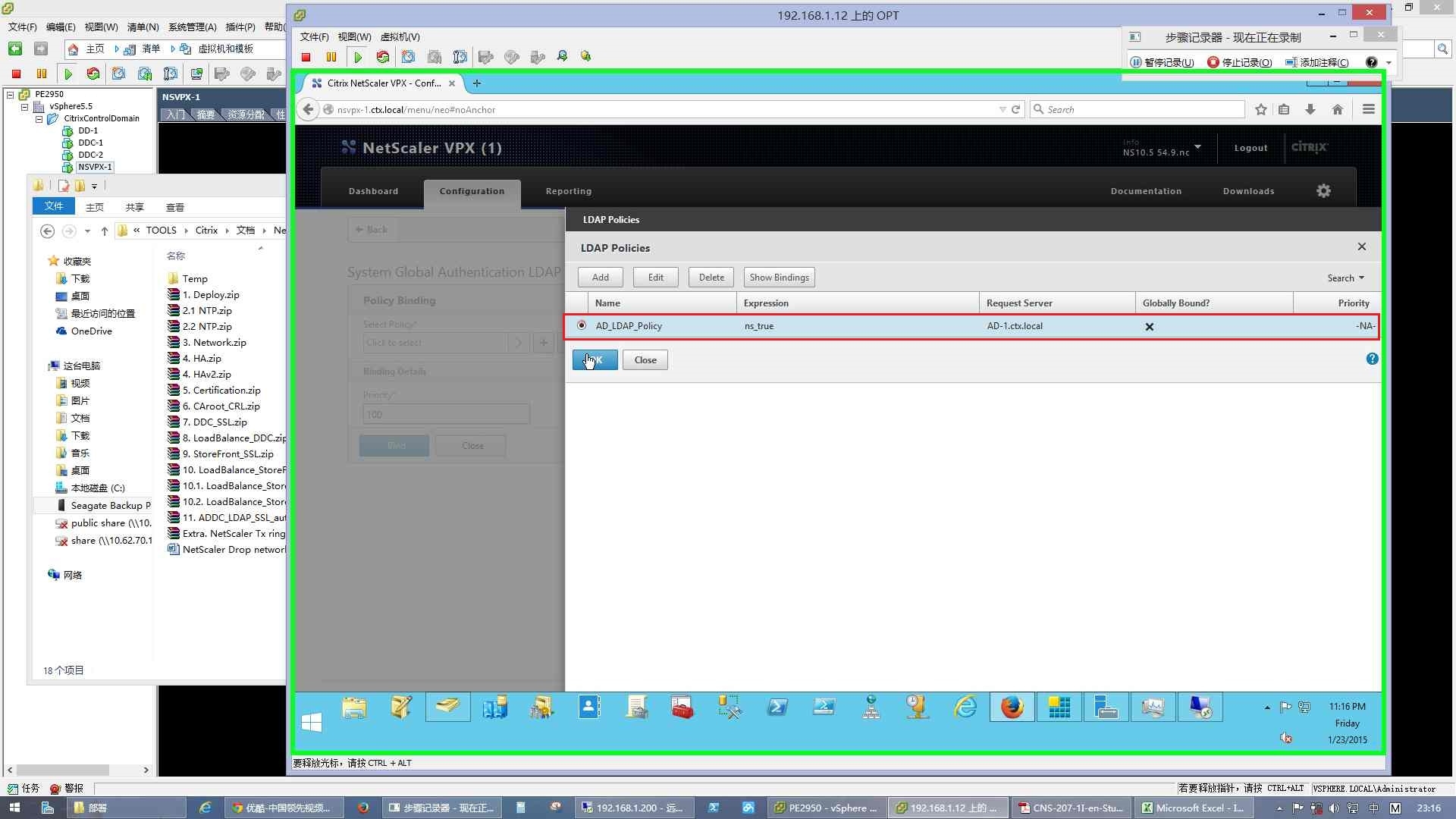Click the Firefox back navigation arrow
This screenshot has width=1456, height=819.
click(308, 109)
